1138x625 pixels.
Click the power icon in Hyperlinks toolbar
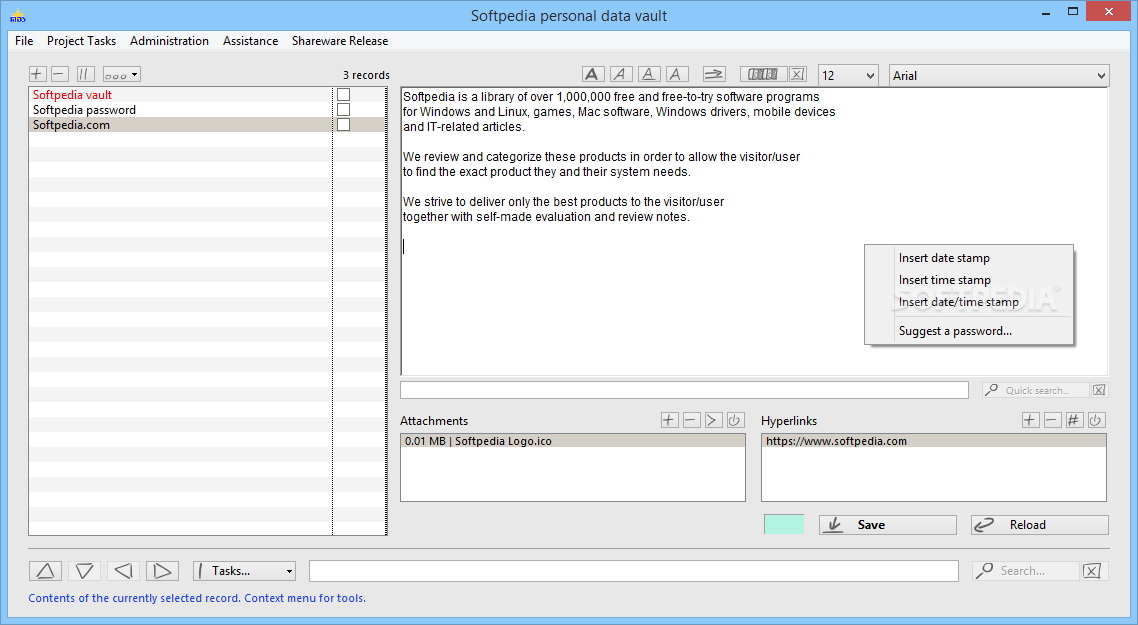[1096, 420]
